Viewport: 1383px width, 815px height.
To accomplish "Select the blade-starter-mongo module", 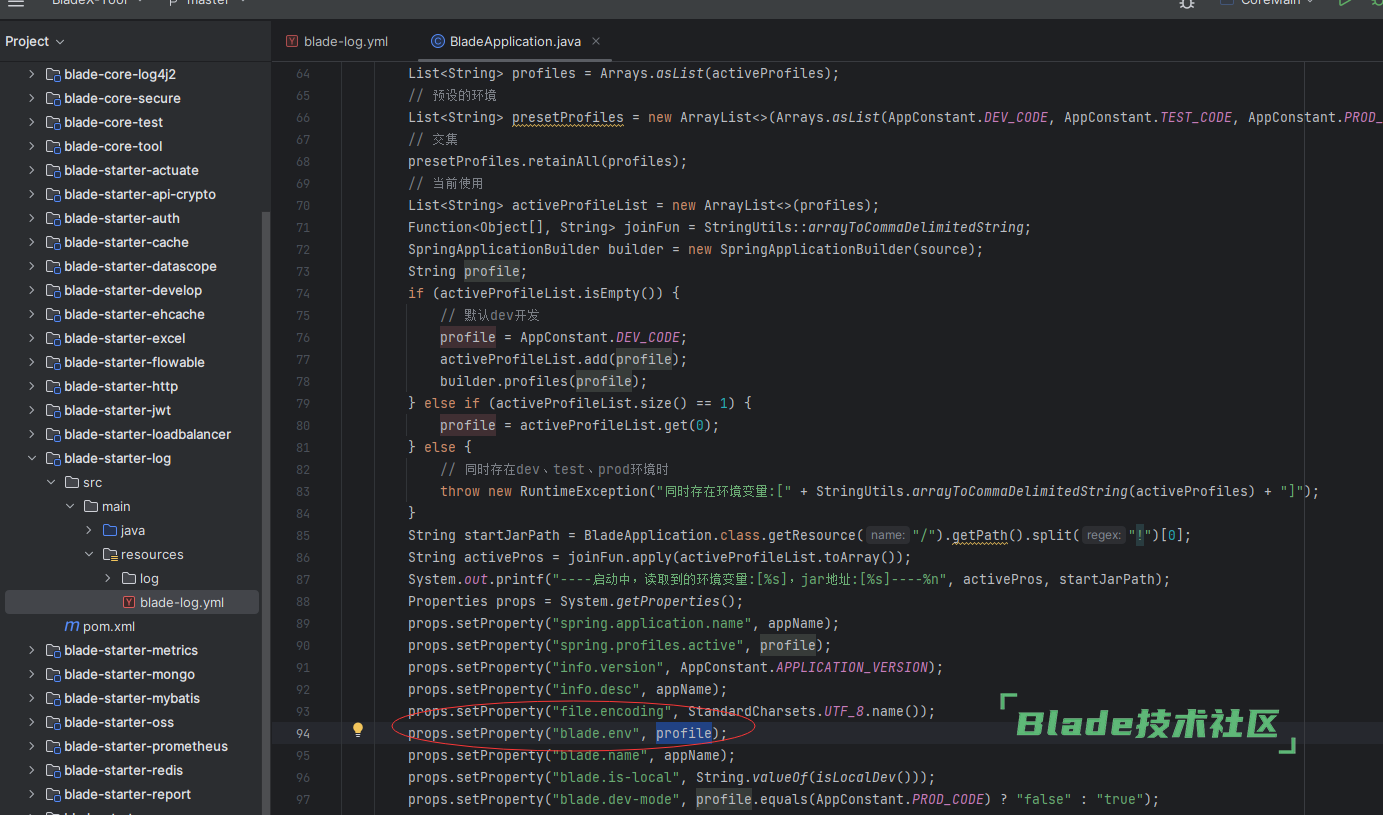I will (130, 674).
